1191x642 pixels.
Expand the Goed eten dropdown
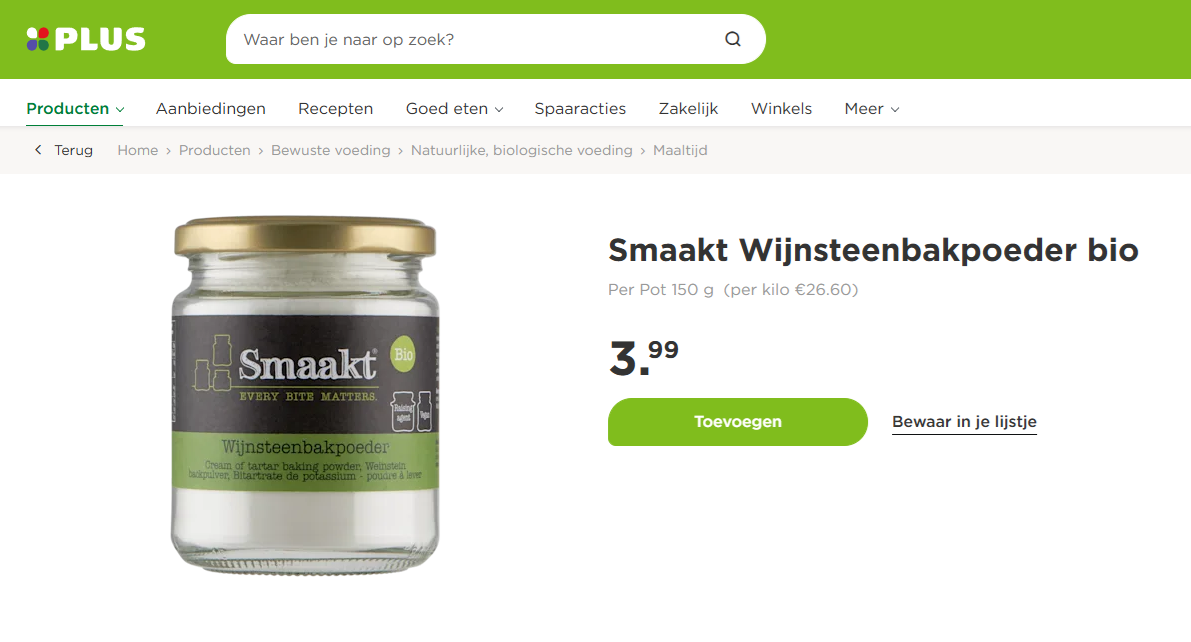click(x=454, y=109)
